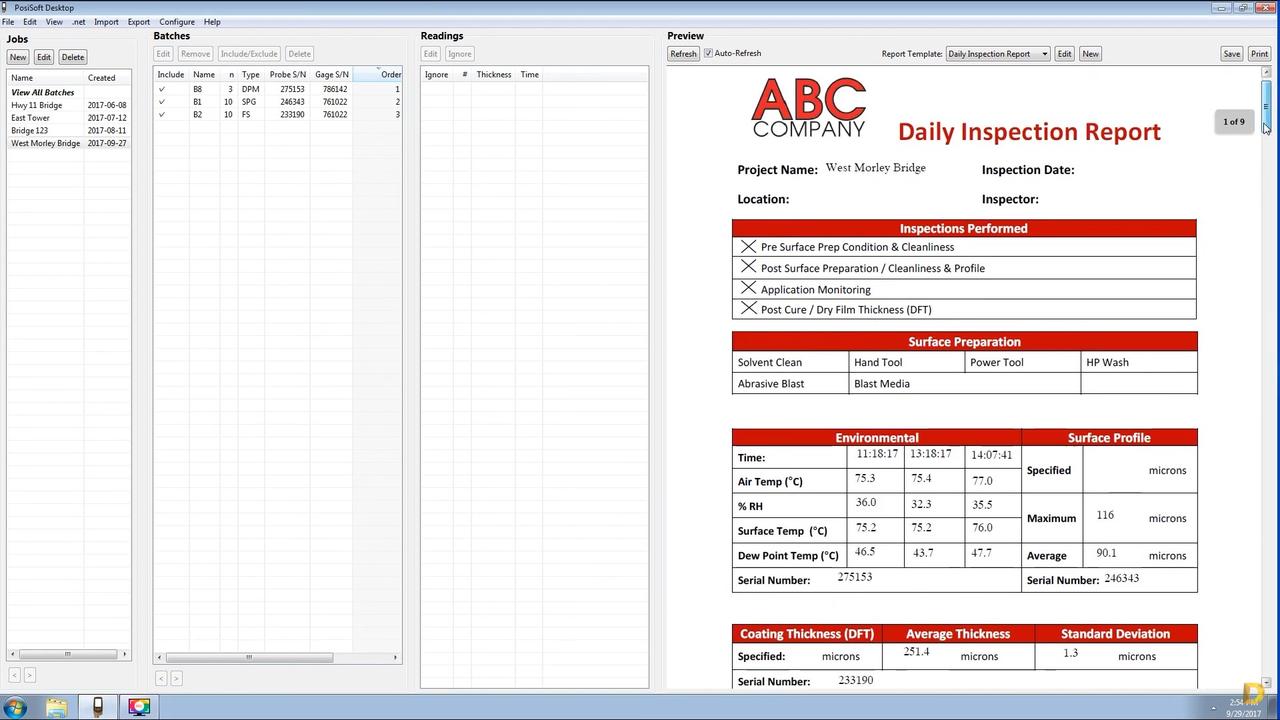Image resolution: width=1280 pixels, height=720 pixels.
Task: Click the Print button in Preview
Action: (1258, 54)
